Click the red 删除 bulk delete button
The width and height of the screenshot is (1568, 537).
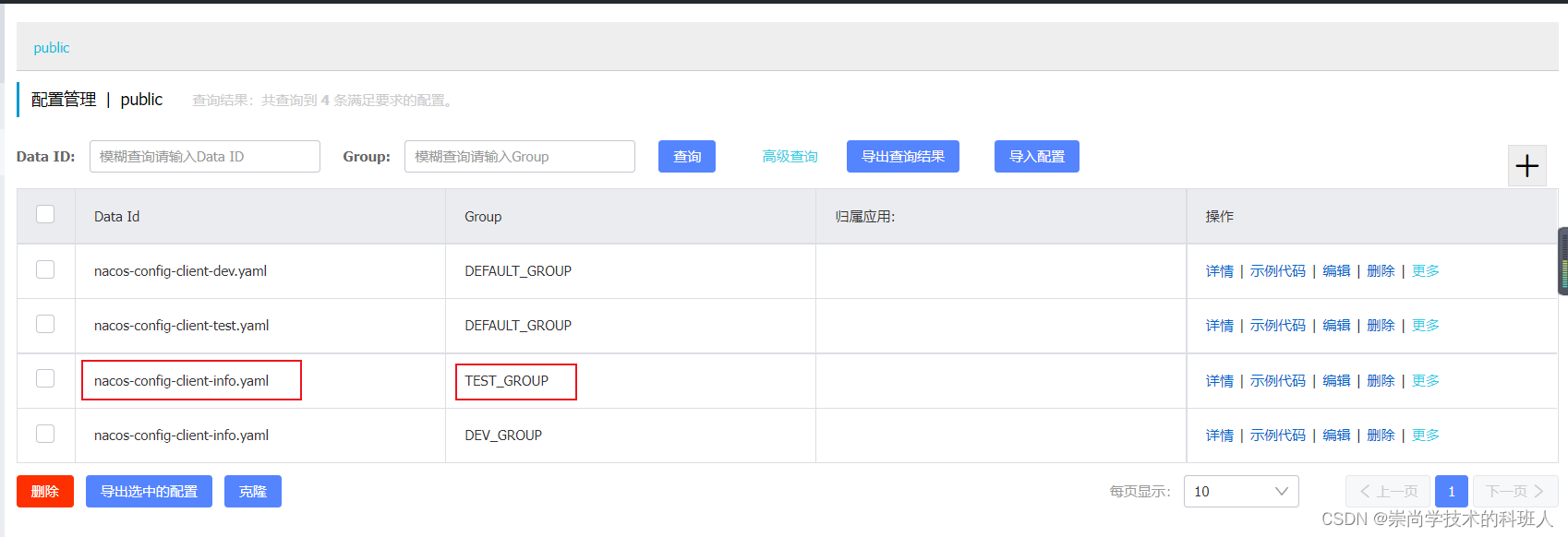pos(45,492)
